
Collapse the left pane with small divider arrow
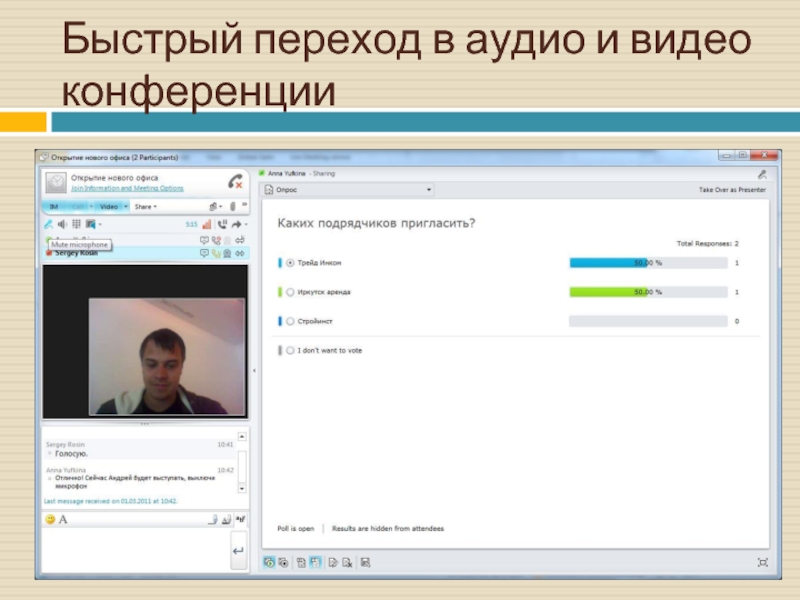254,370
